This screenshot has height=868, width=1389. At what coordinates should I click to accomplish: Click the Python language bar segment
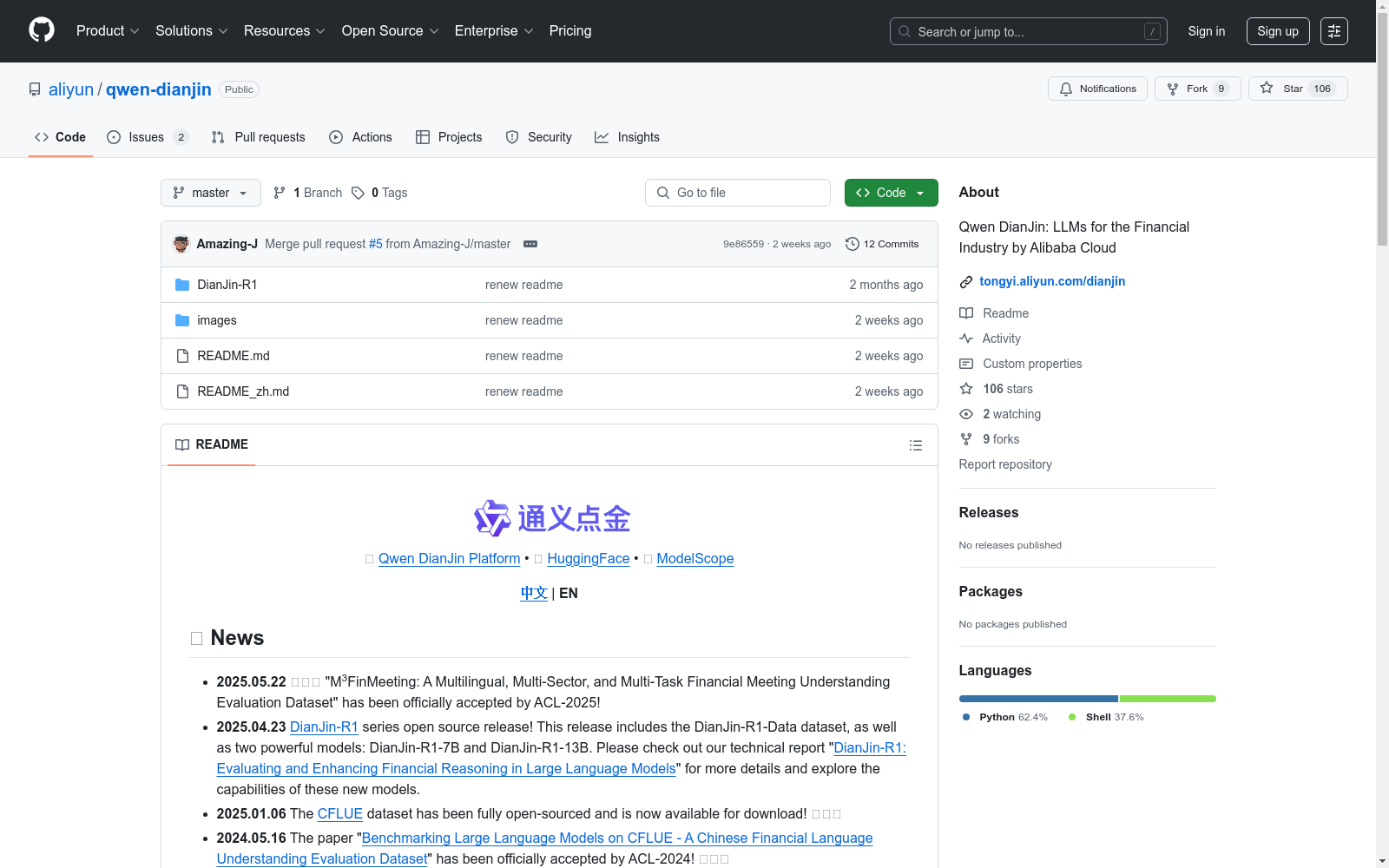click(x=1038, y=699)
